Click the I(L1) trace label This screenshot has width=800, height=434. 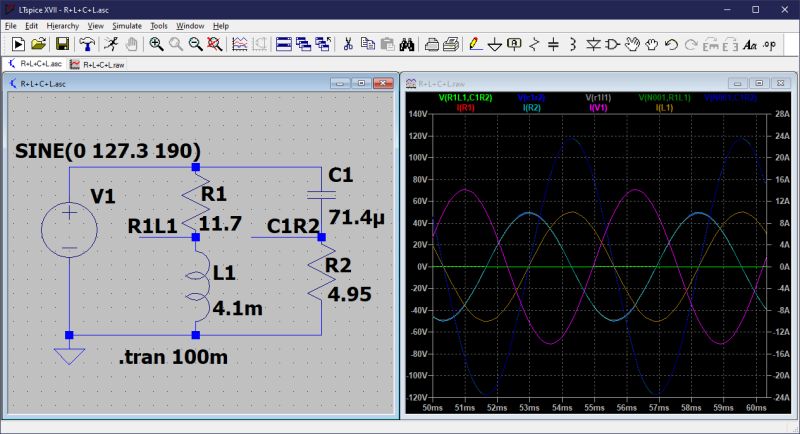point(664,108)
